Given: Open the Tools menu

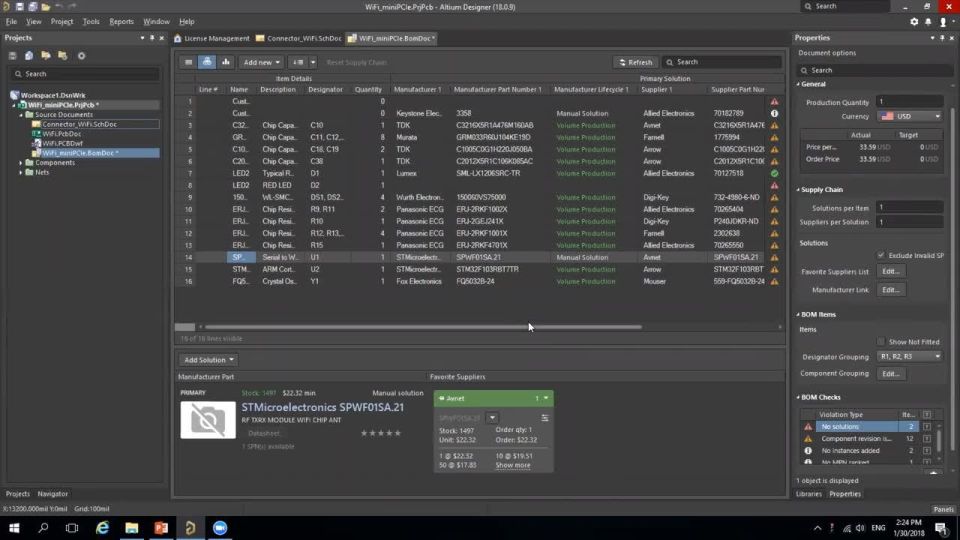Looking at the screenshot, I should [x=91, y=21].
